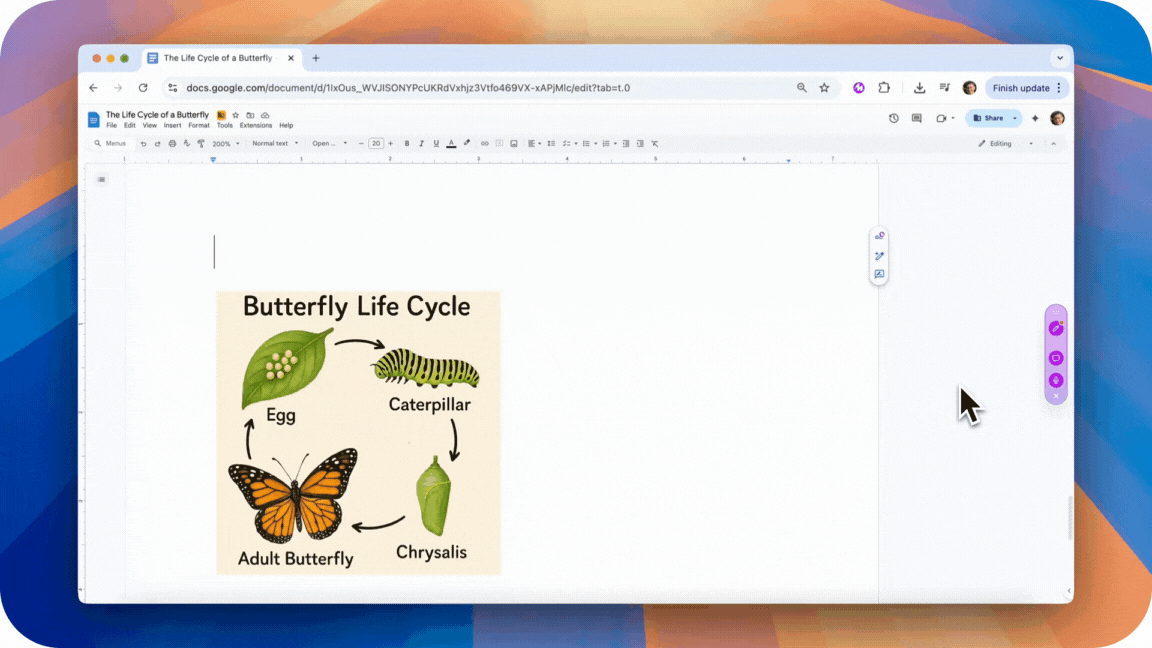
Task: Toggle underline formatting
Action: 435,143
